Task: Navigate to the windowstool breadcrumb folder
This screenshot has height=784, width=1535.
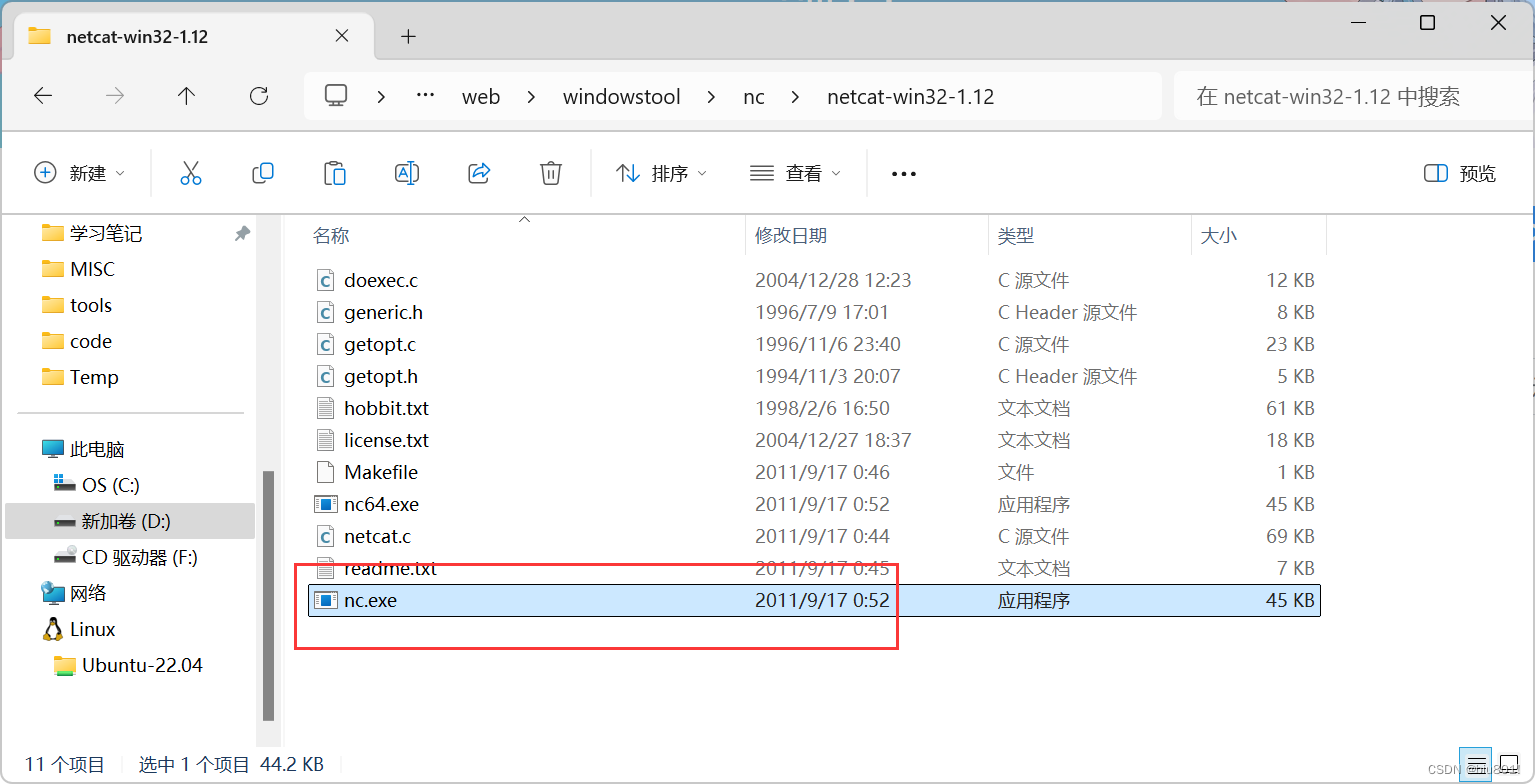Action: pyautogui.click(x=621, y=96)
